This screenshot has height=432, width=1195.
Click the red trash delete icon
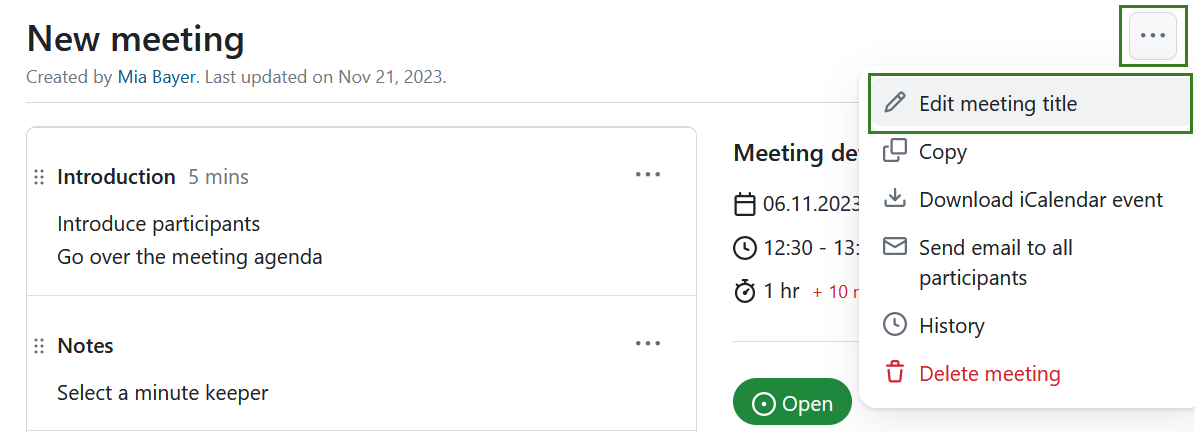895,374
